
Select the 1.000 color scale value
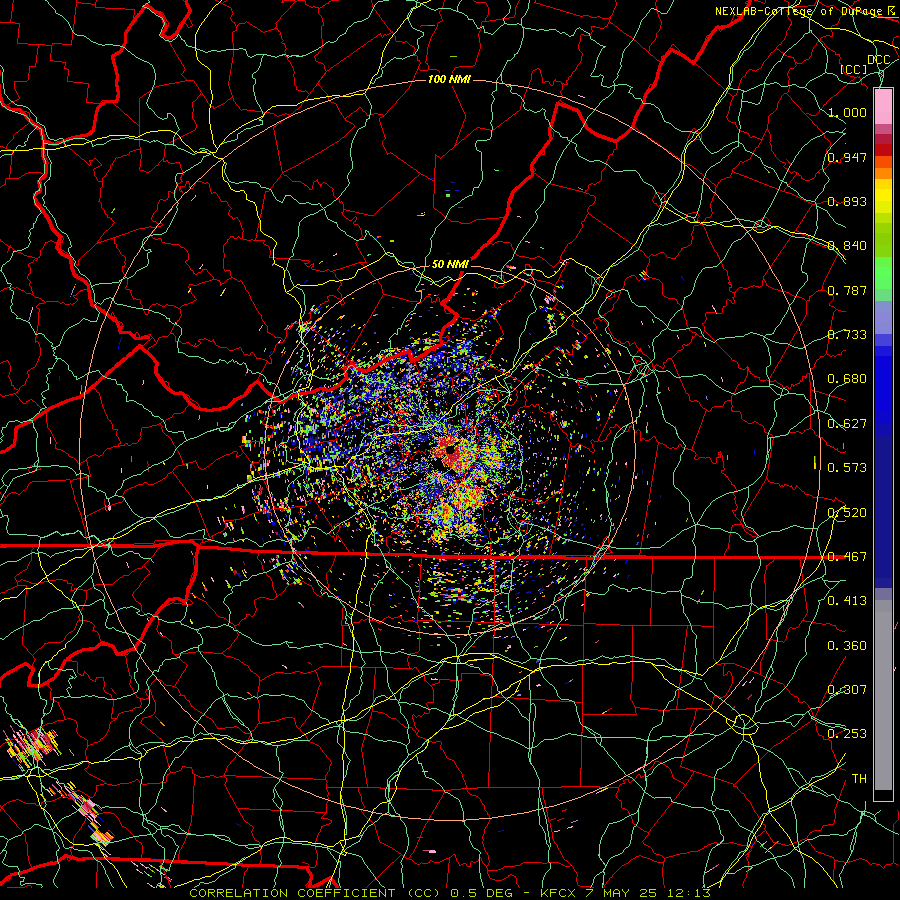click(847, 112)
